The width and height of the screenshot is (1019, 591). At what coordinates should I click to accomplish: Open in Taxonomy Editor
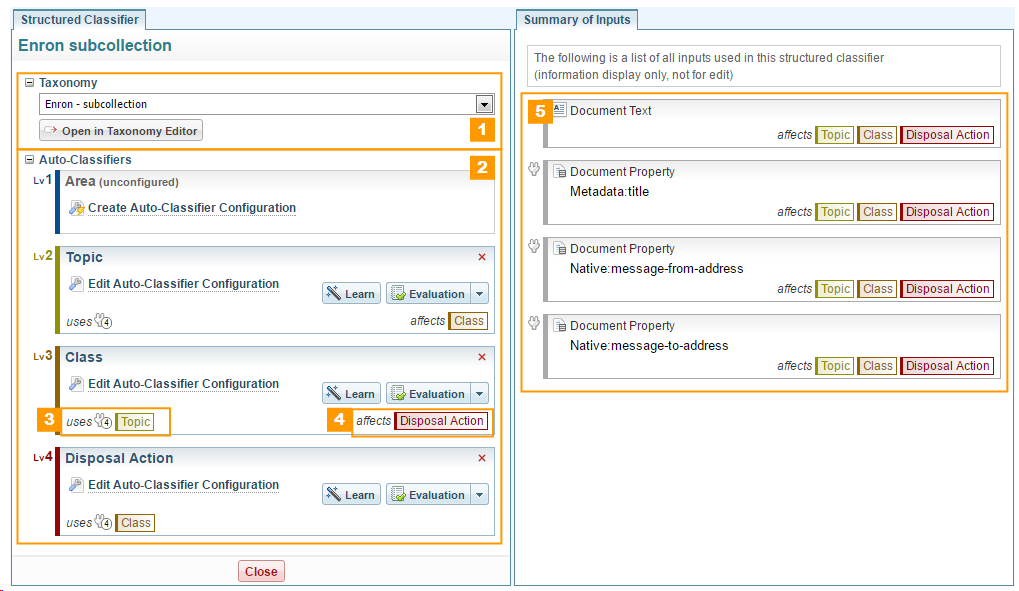click(121, 130)
